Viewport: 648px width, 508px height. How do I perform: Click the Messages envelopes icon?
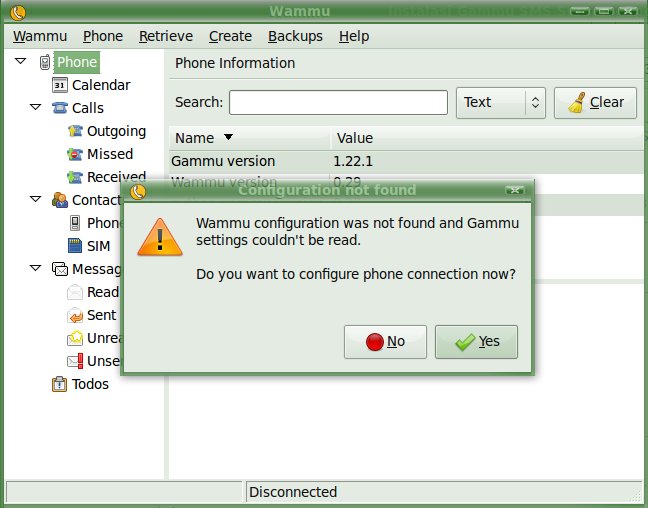tap(60, 269)
